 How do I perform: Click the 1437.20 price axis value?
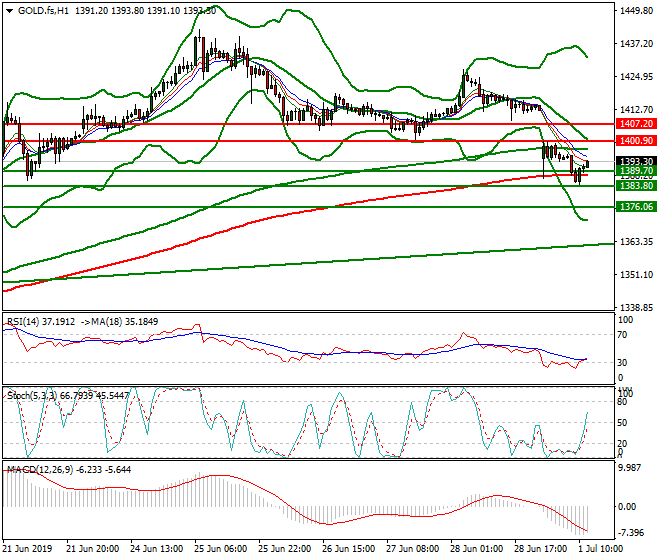(x=636, y=44)
